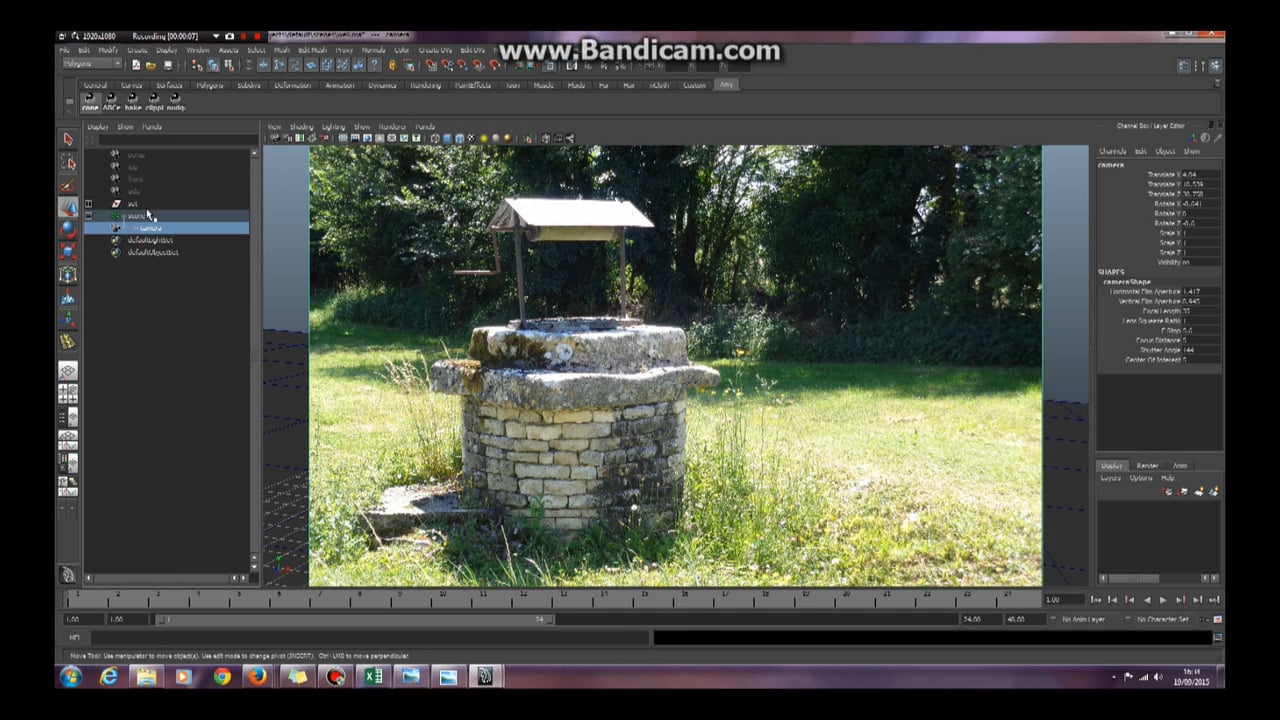1280x720 pixels.
Task: Choose the Scale tool cube icon
Action: point(68,251)
